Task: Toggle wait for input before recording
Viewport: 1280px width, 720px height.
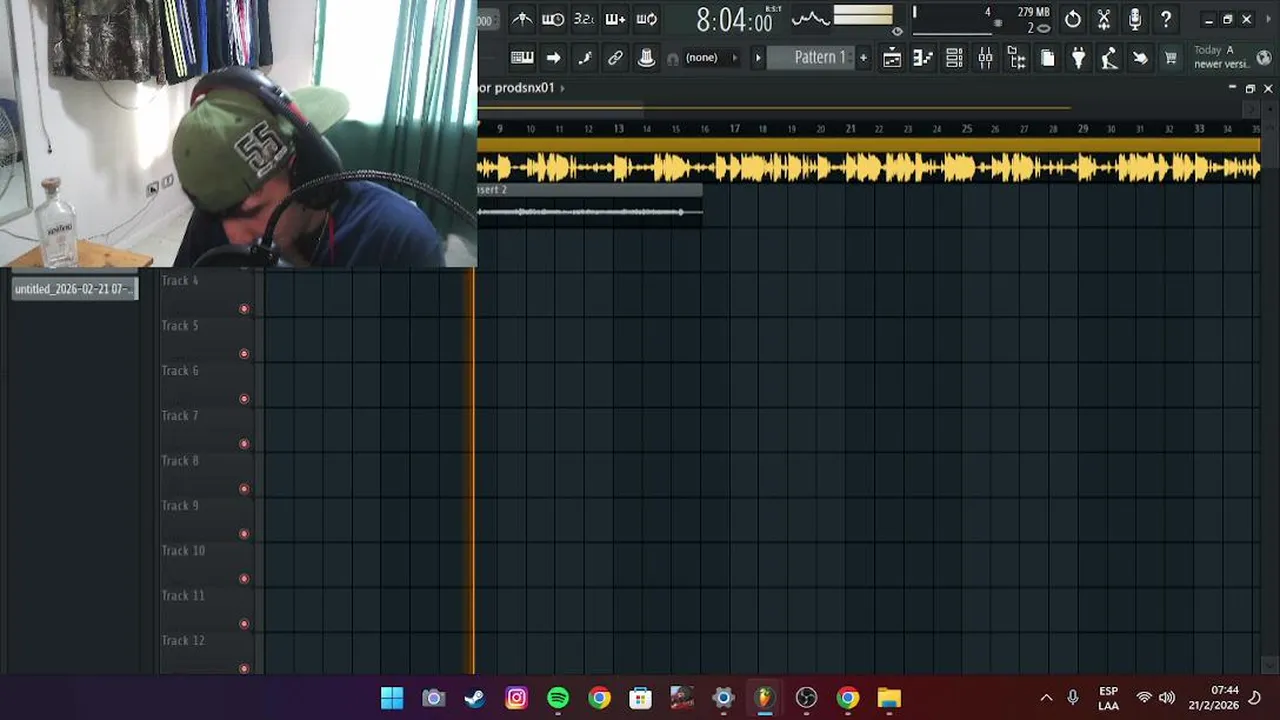Action: [553, 19]
